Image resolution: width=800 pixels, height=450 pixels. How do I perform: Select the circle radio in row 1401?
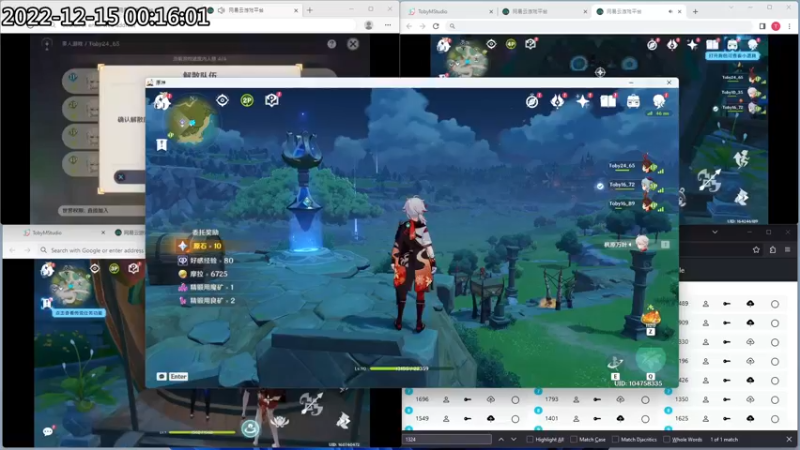[x=645, y=419]
